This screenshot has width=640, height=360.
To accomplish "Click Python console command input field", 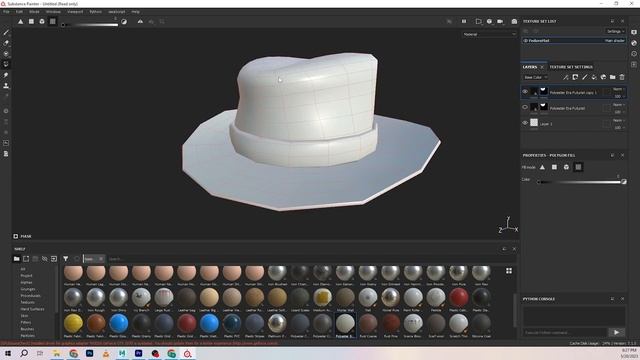I will click(565, 332).
